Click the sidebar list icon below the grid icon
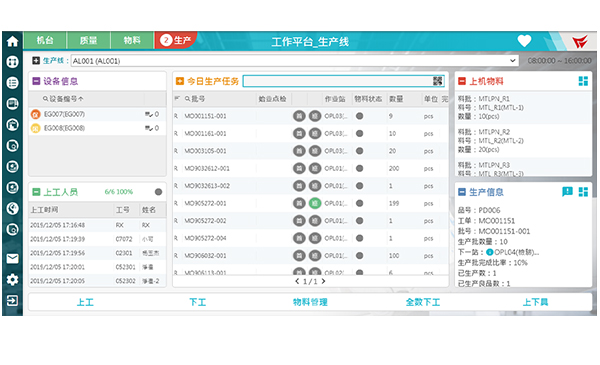 pos(12,83)
